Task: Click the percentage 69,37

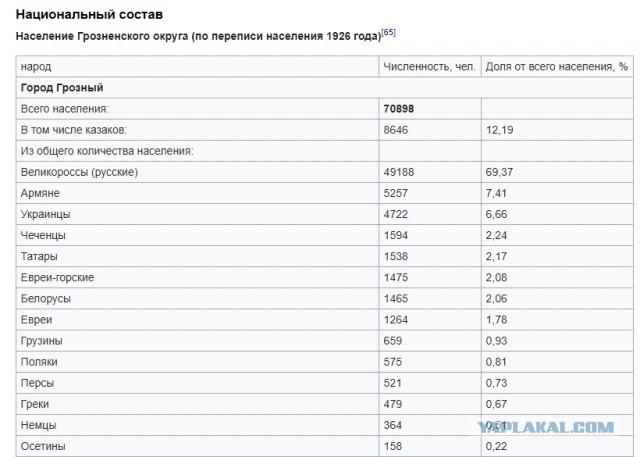Action: click(x=499, y=172)
